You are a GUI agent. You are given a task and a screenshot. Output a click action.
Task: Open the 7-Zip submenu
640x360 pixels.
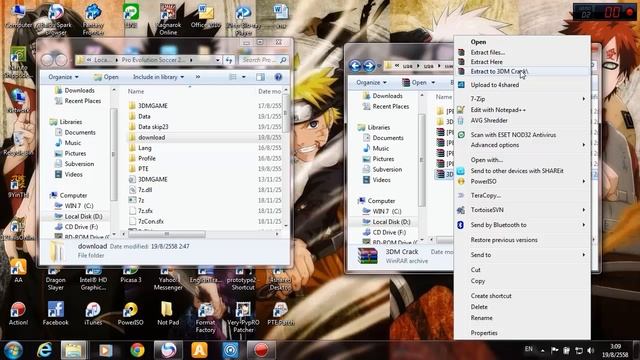coord(522,99)
